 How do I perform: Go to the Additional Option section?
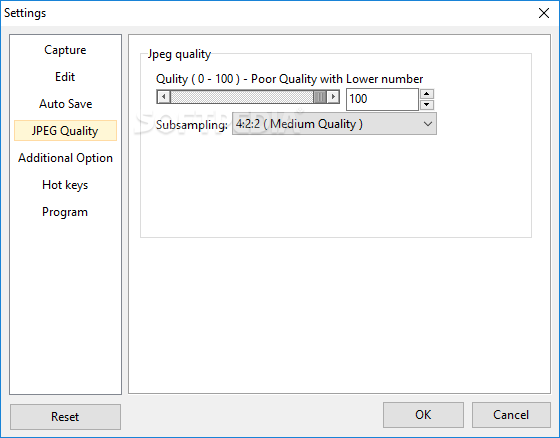tap(65, 158)
